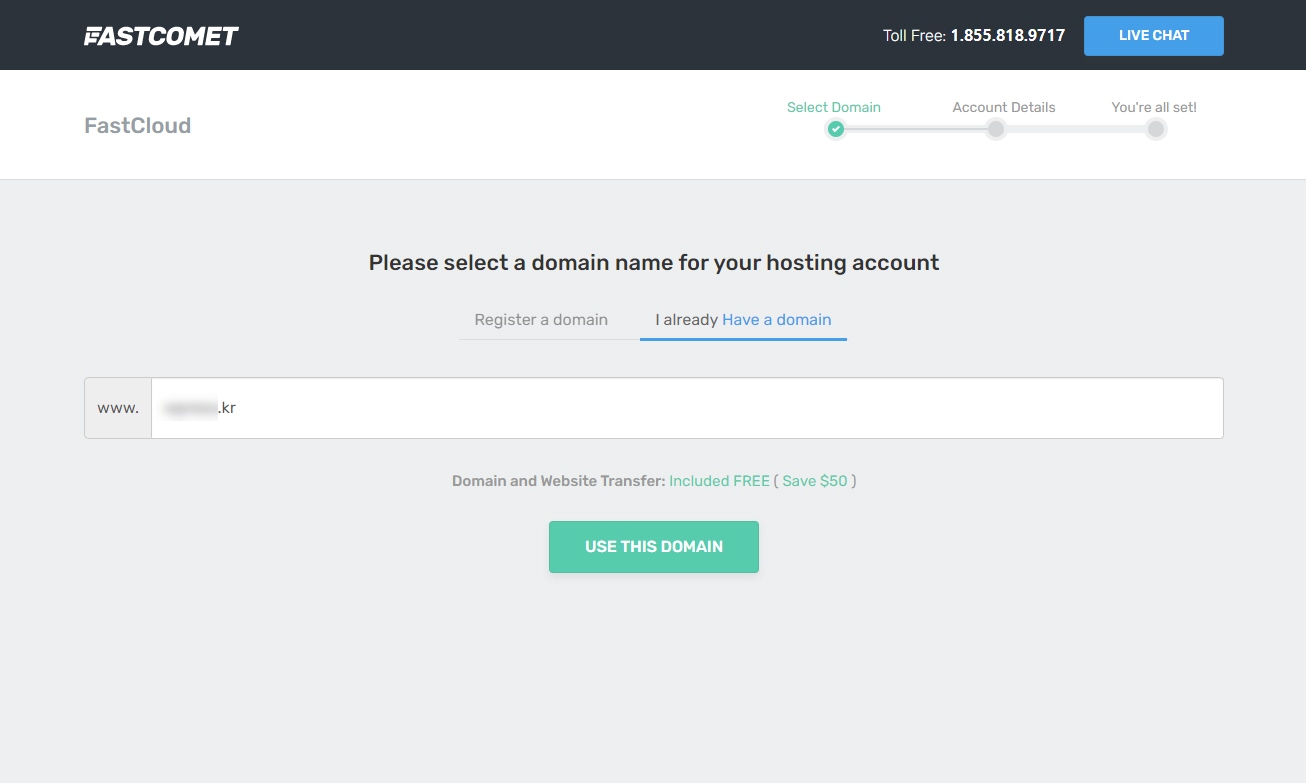The image size is (1306, 783).
Task: Click the Select Domain step label
Action: coord(834,107)
